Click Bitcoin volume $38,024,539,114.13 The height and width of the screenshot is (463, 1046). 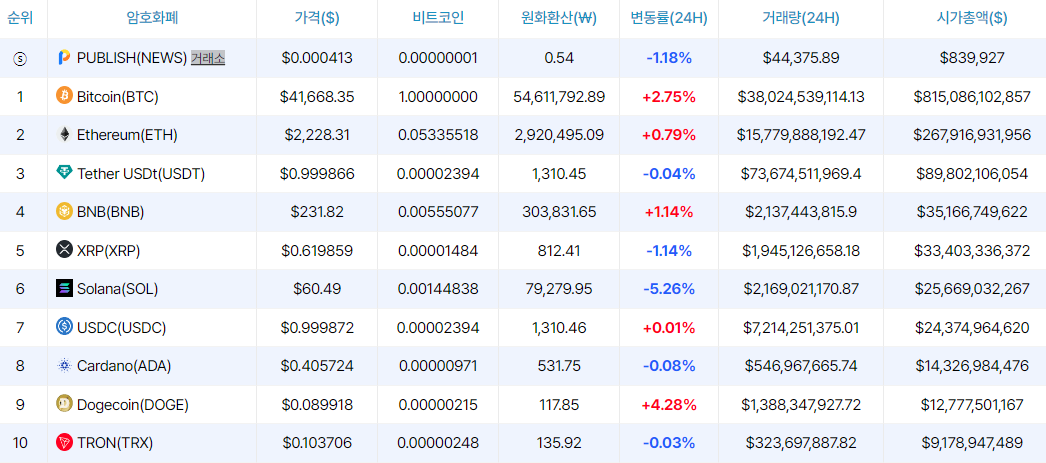click(801, 97)
